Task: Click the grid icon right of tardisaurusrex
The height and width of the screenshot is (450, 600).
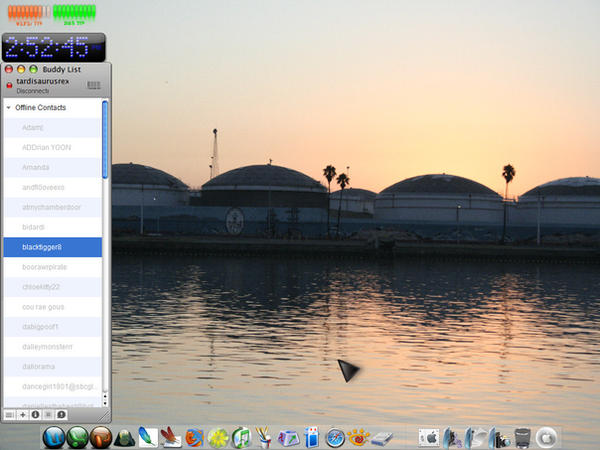Action: coord(94,85)
